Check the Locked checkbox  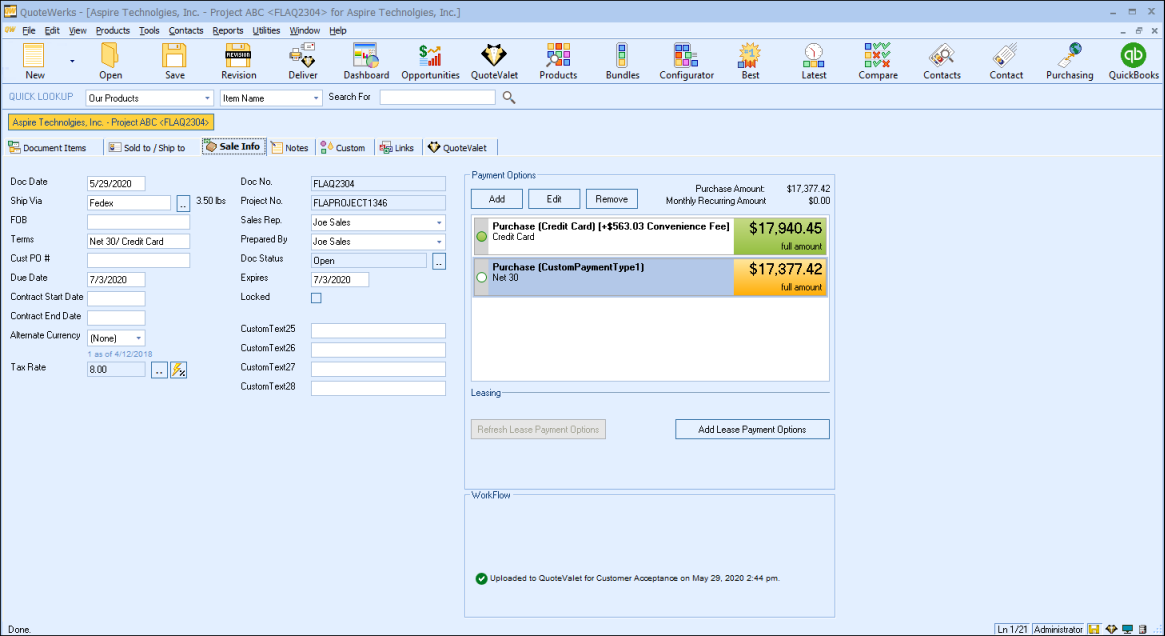(x=316, y=298)
